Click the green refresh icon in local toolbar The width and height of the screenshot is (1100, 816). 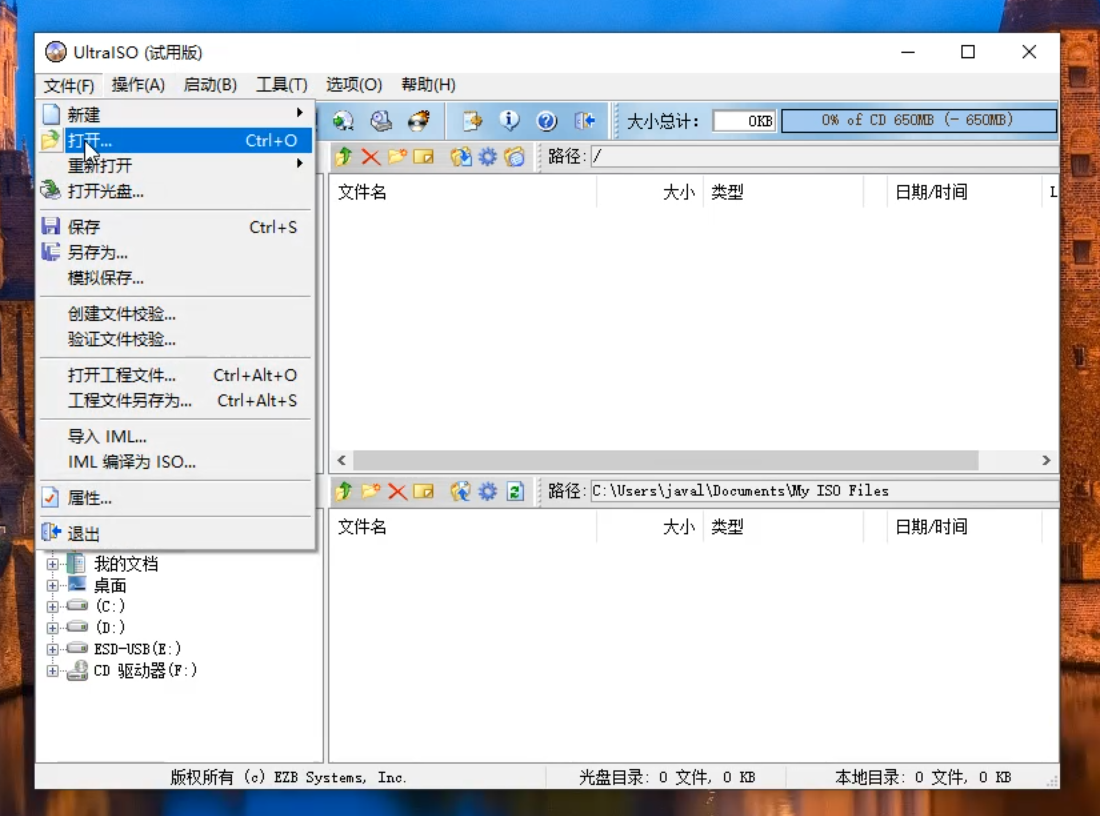[515, 491]
